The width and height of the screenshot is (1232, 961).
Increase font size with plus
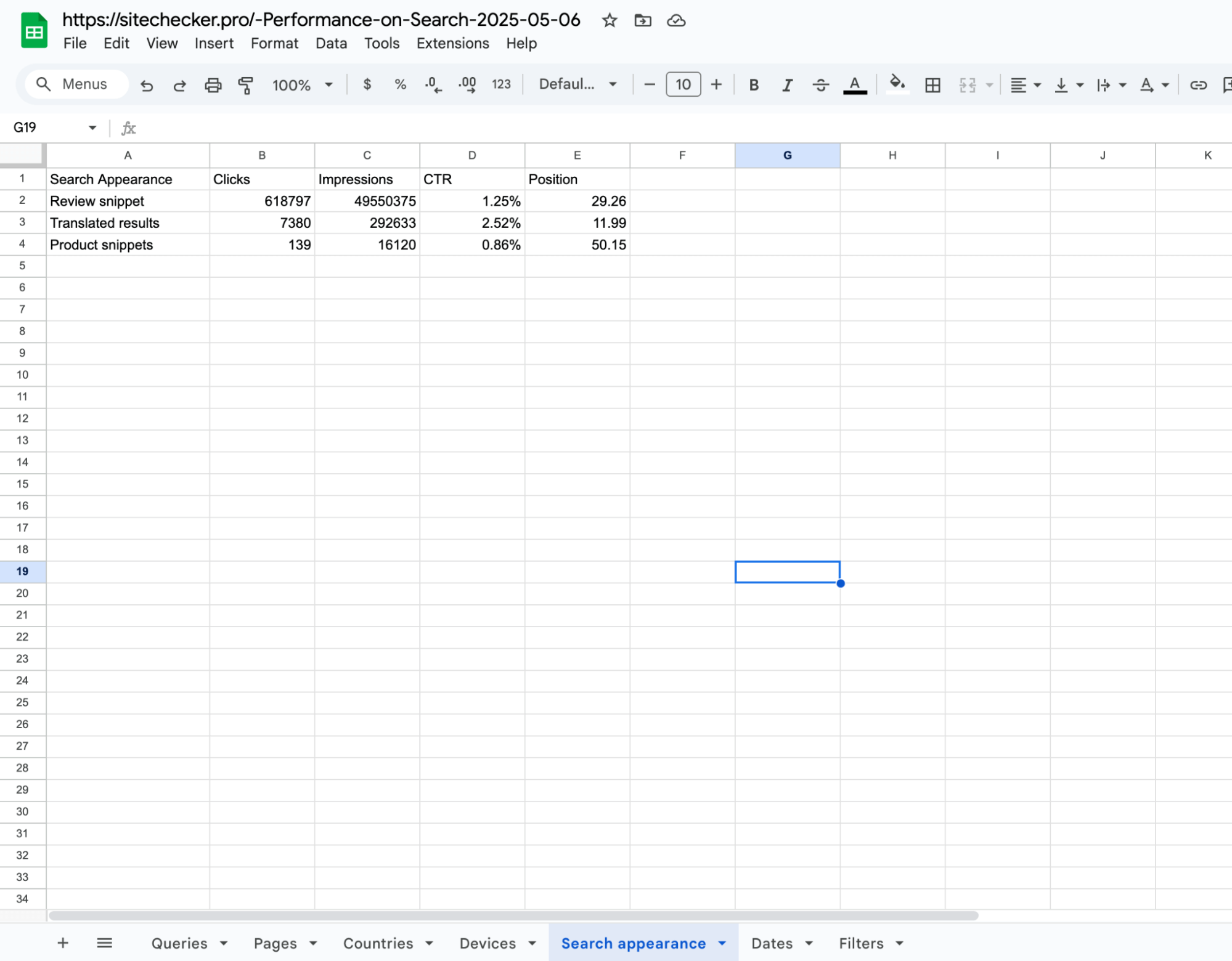click(x=716, y=84)
